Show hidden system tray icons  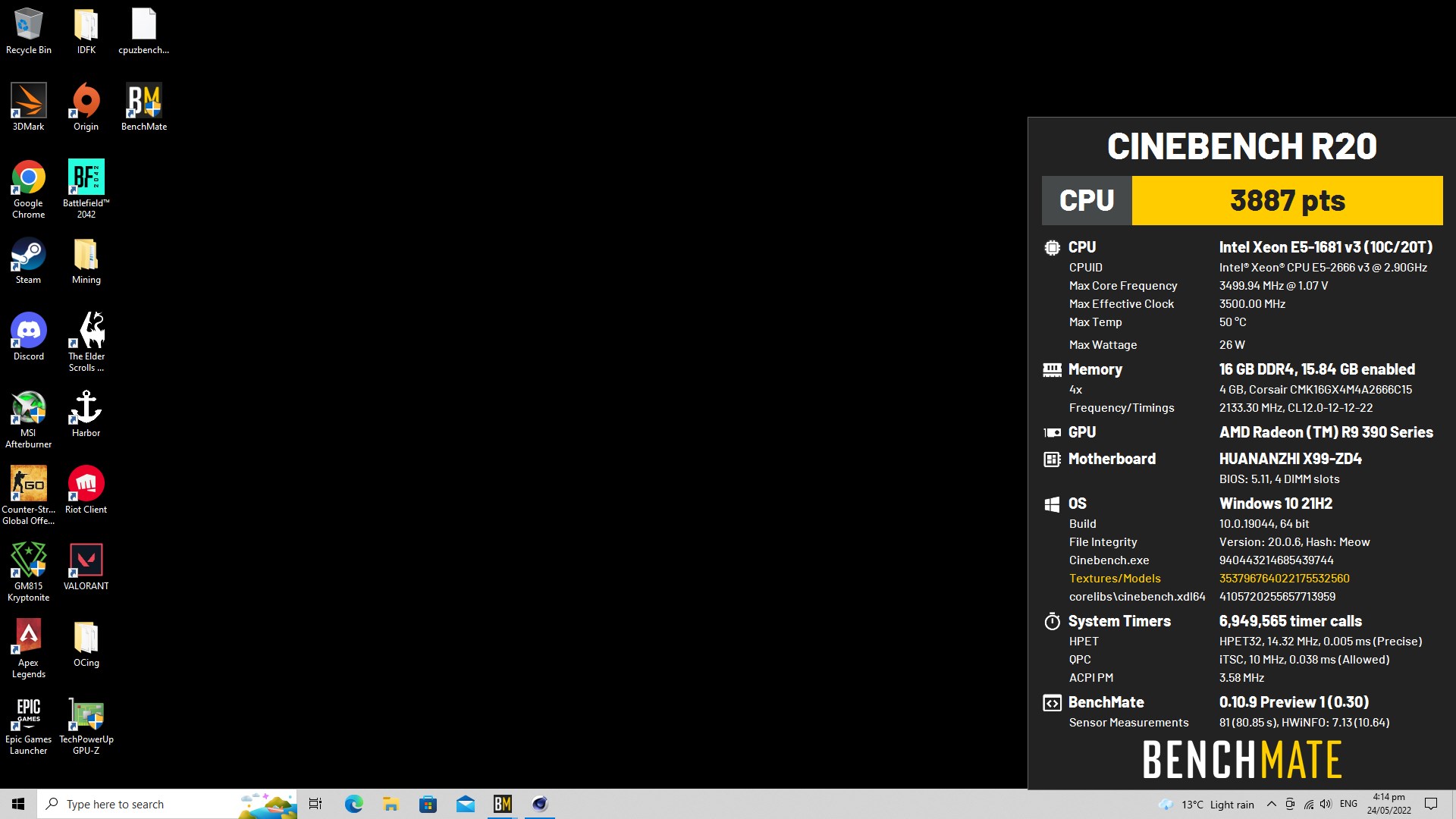1272,804
